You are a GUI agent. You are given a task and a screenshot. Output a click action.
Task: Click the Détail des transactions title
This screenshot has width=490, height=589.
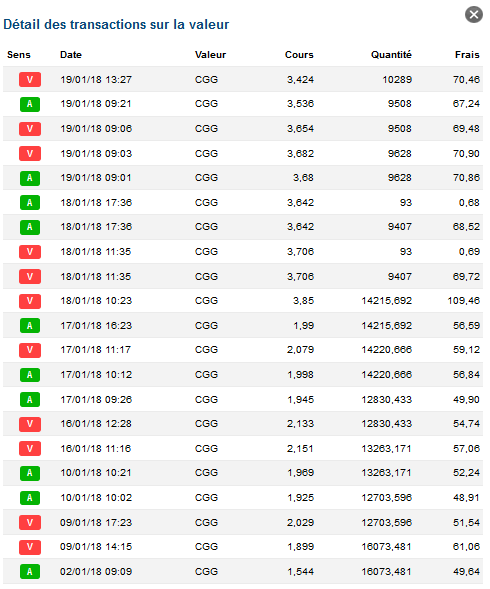(116, 25)
